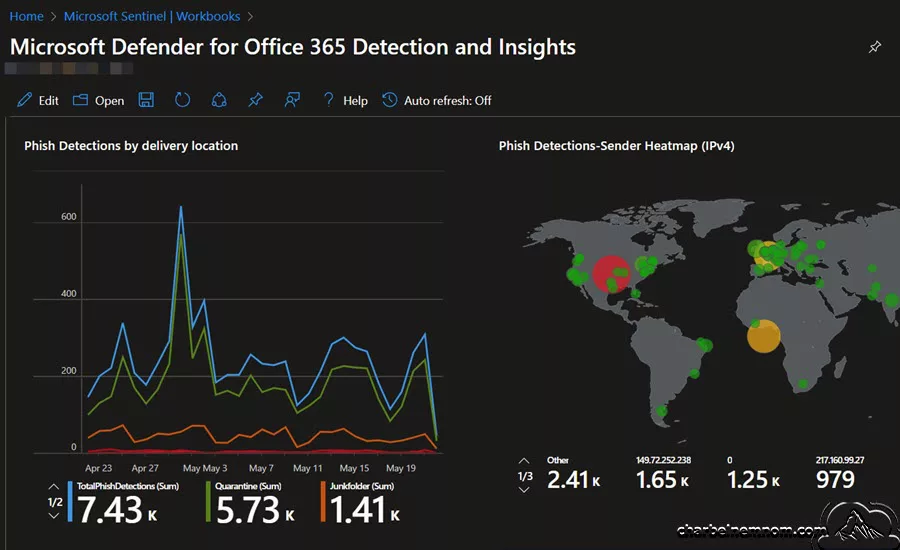Click the large red bubble over the United States
This screenshot has height=550, width=900.
[x=611, y=274]
